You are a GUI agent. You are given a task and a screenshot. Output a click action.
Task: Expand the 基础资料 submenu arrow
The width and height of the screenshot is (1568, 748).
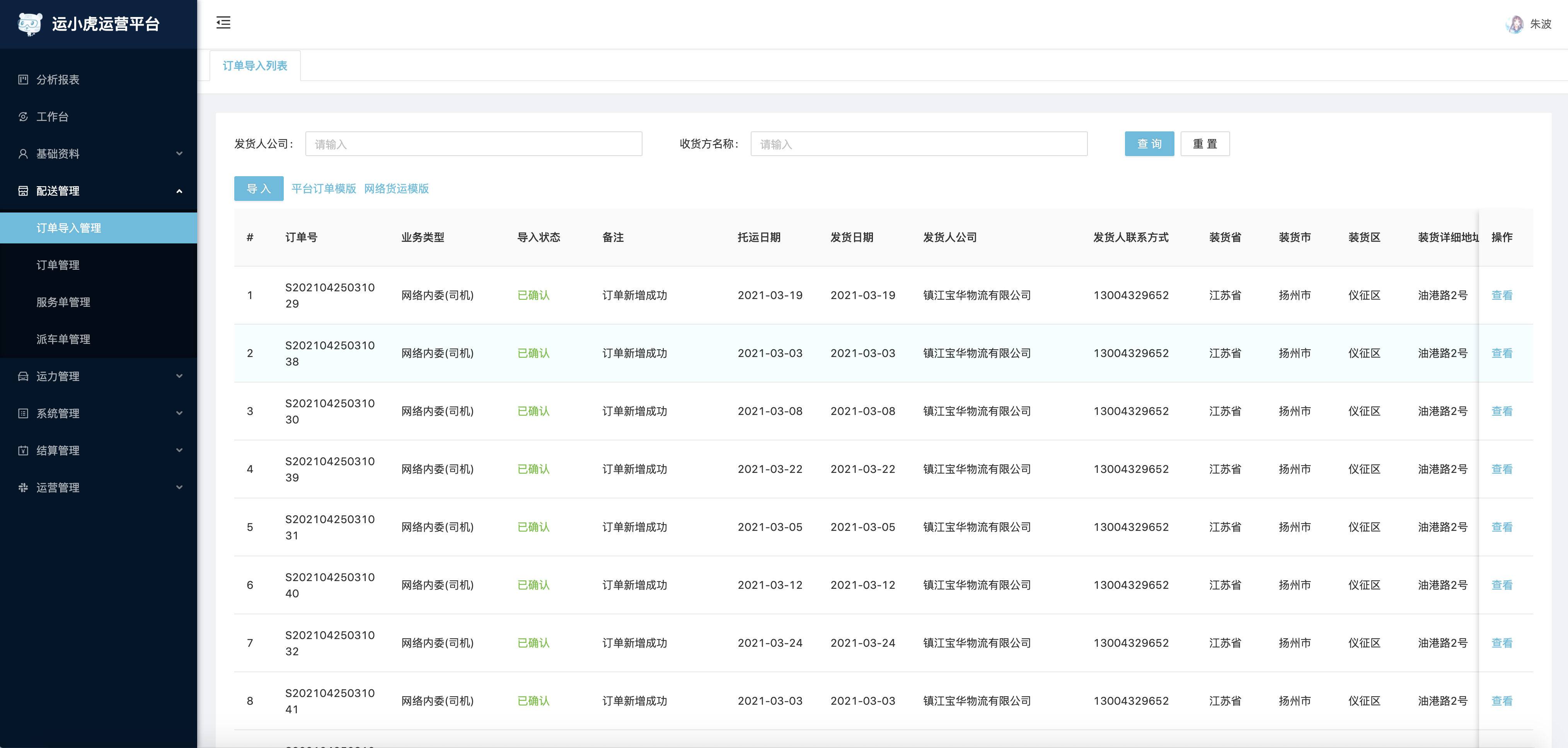(x=179, y=154)
